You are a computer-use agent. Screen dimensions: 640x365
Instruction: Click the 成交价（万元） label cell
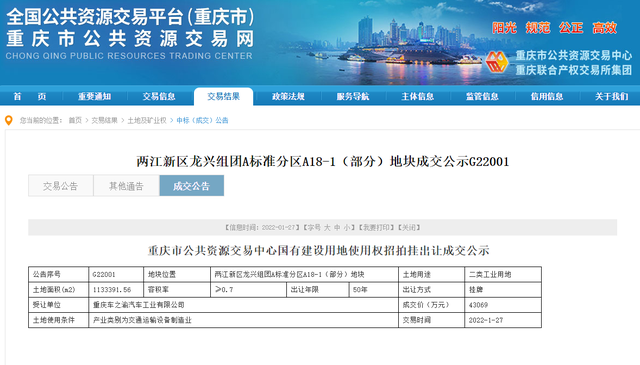point(431,305)
